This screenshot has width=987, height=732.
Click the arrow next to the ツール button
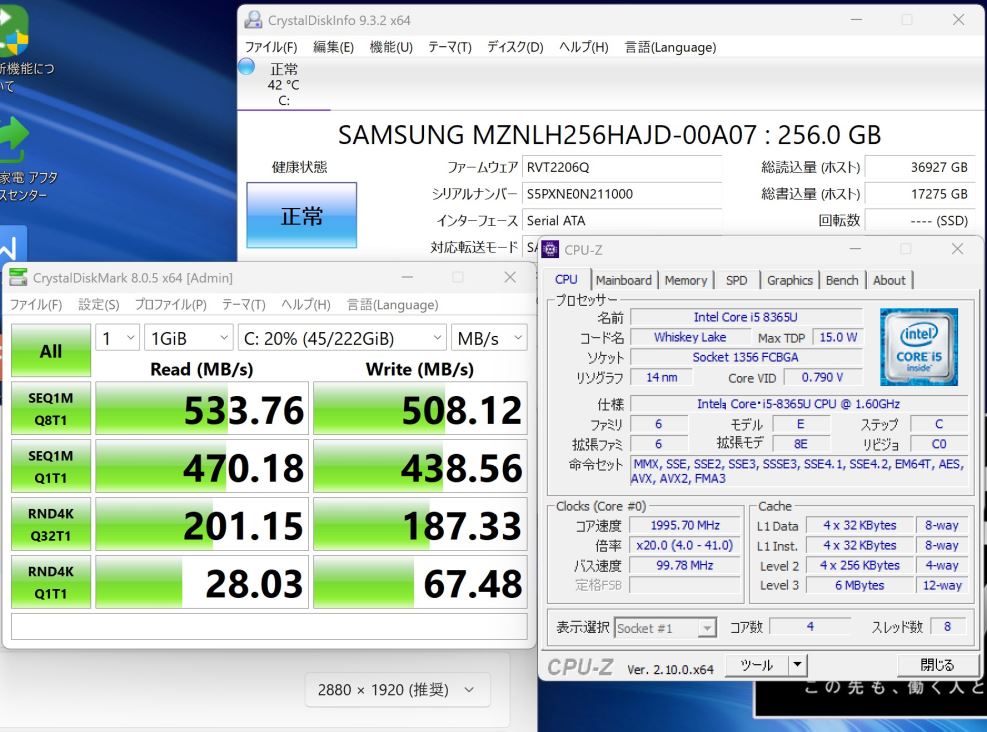[x=798, y=664]
